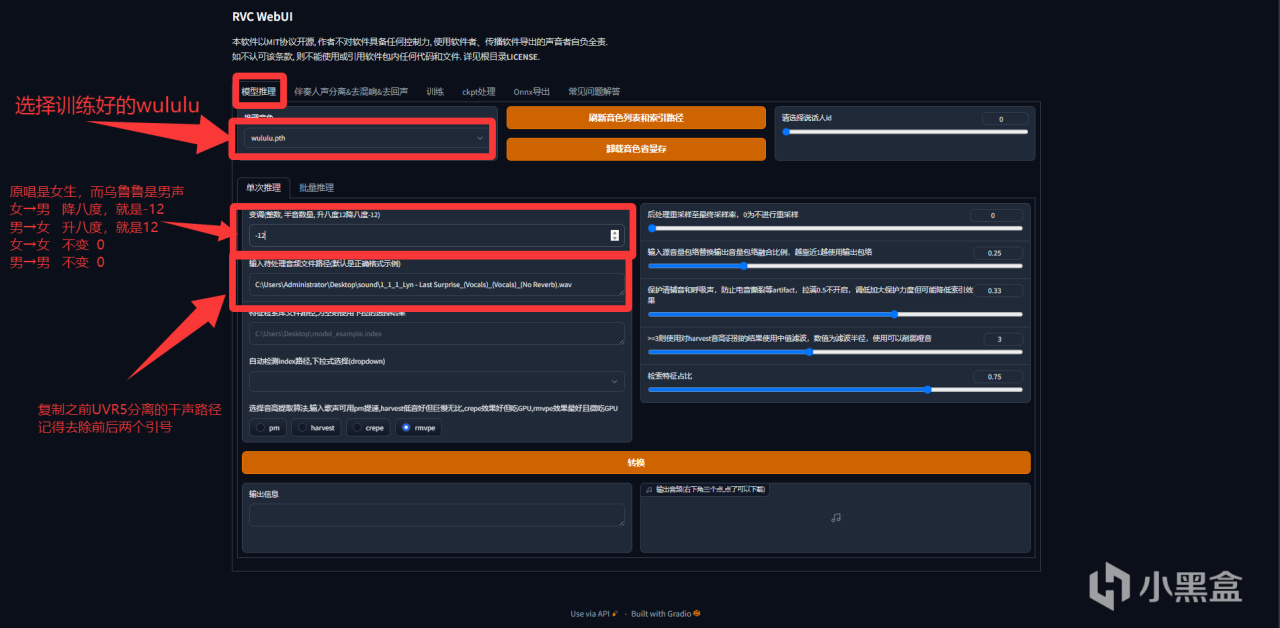Screen dimensions: 1280x628
Task: Open the Use via API link
Action: pyautogui.click(x=594, y=613)
